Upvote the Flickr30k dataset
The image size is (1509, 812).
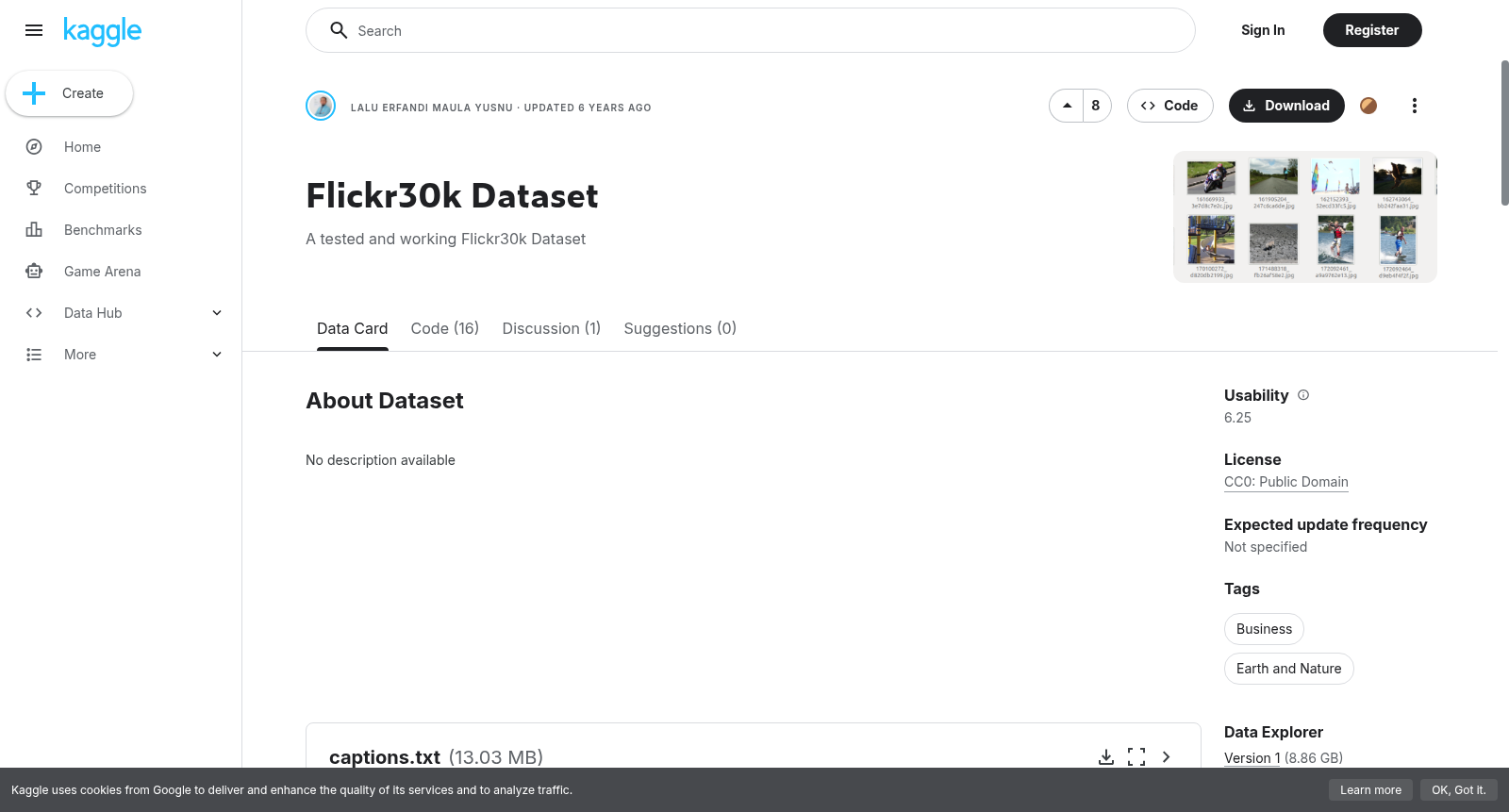tap(1067, 106)
